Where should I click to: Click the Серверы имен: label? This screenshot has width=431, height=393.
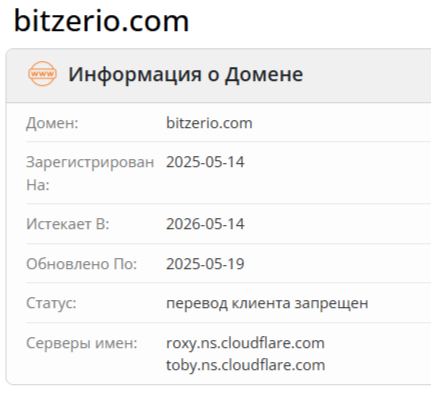click(82, 343)
